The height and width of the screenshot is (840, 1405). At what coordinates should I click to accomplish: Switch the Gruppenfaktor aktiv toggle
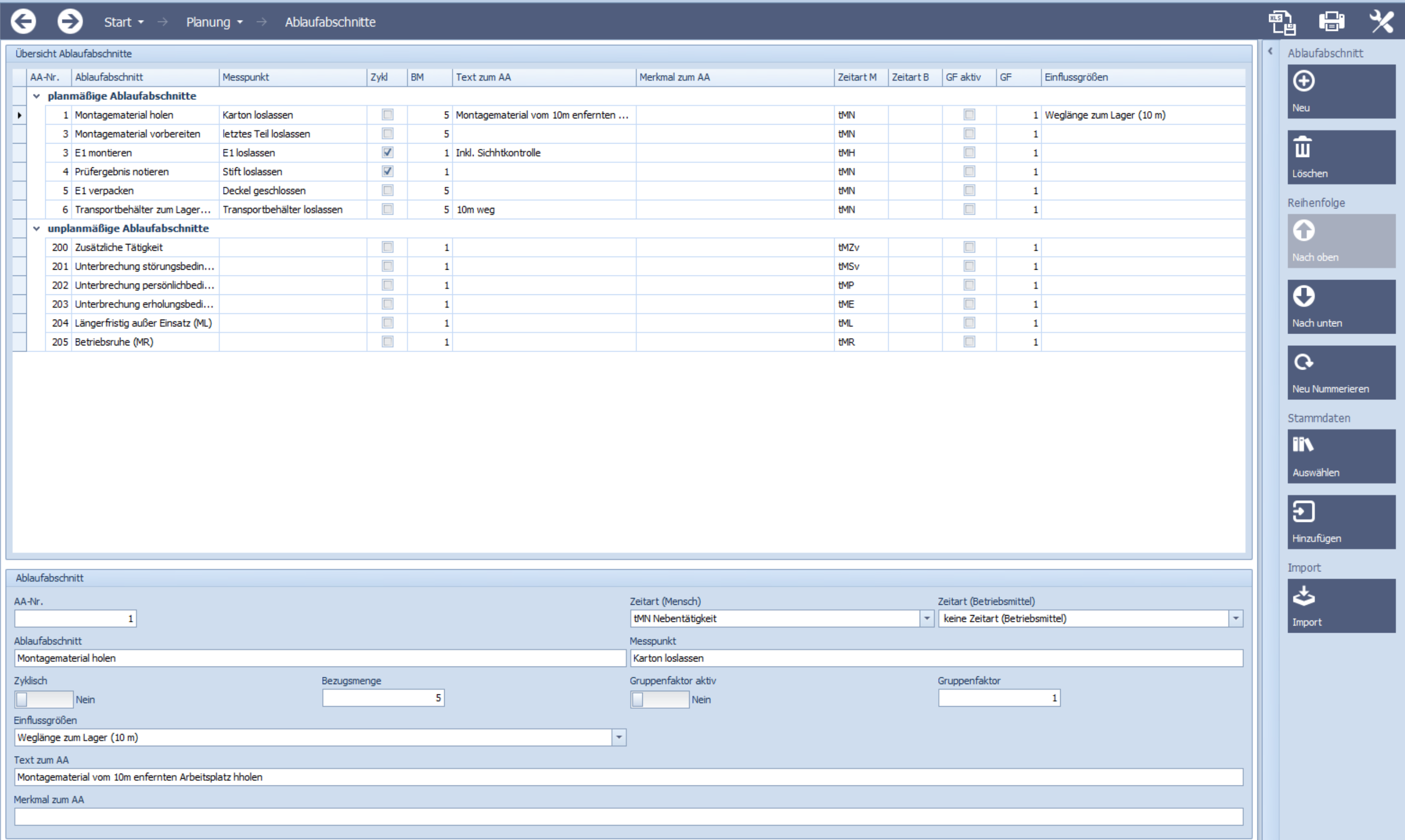(x=660, y=699)
